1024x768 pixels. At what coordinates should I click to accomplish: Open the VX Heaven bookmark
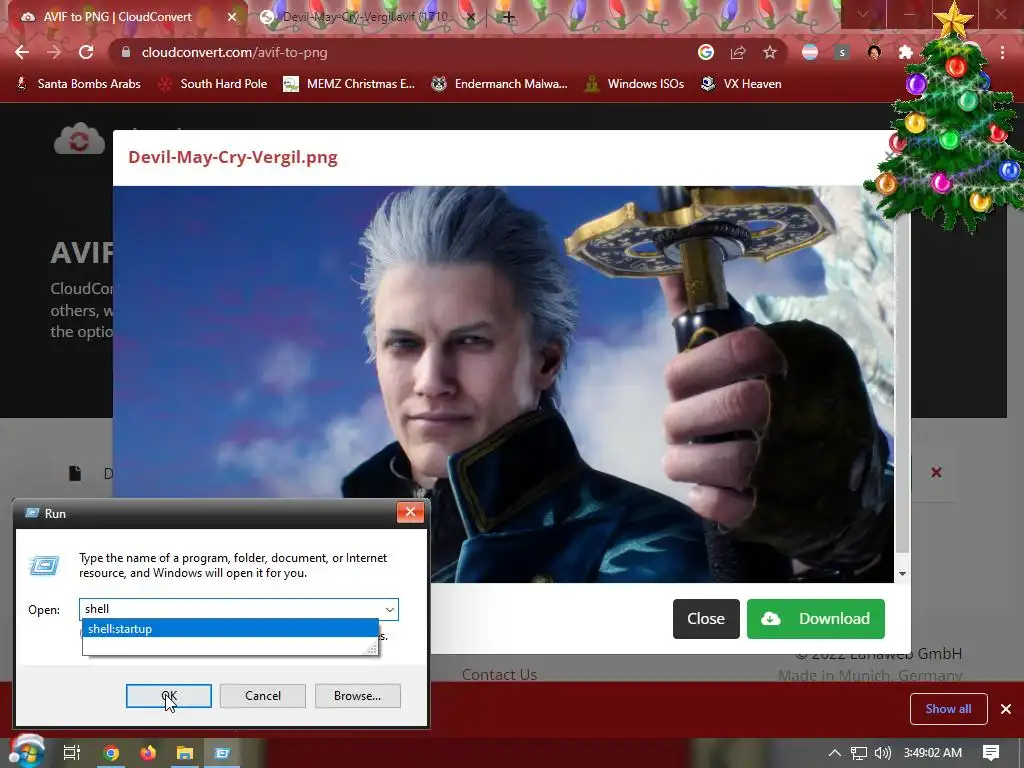click(x=741, y=84)
